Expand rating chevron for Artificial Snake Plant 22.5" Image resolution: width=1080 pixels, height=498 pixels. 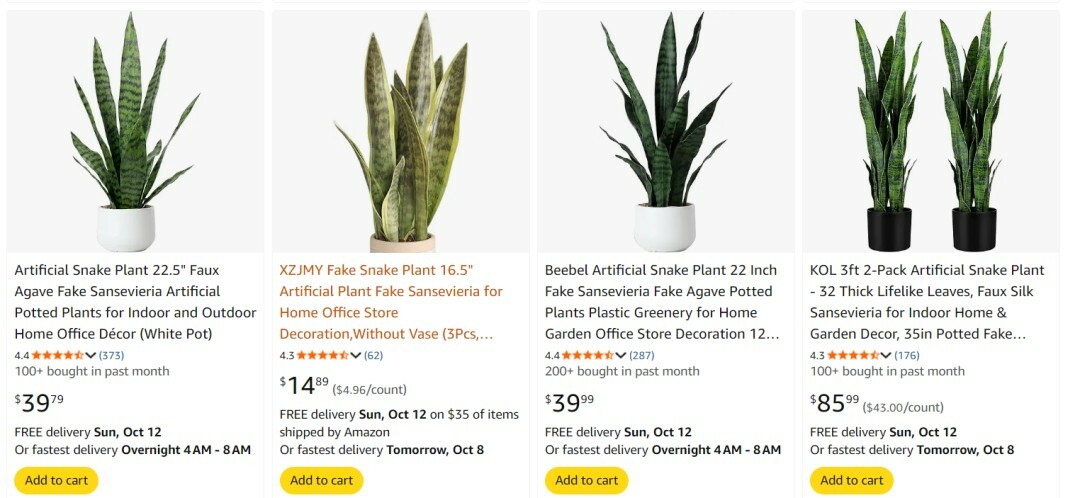click(91, 355)
